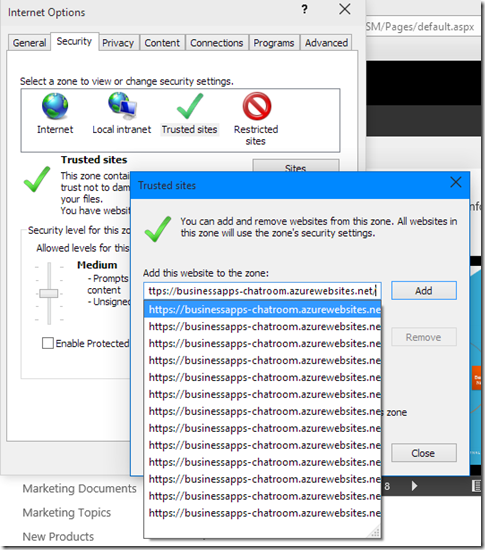
Task: Click the Add button
Action: (x=424, y=290)
